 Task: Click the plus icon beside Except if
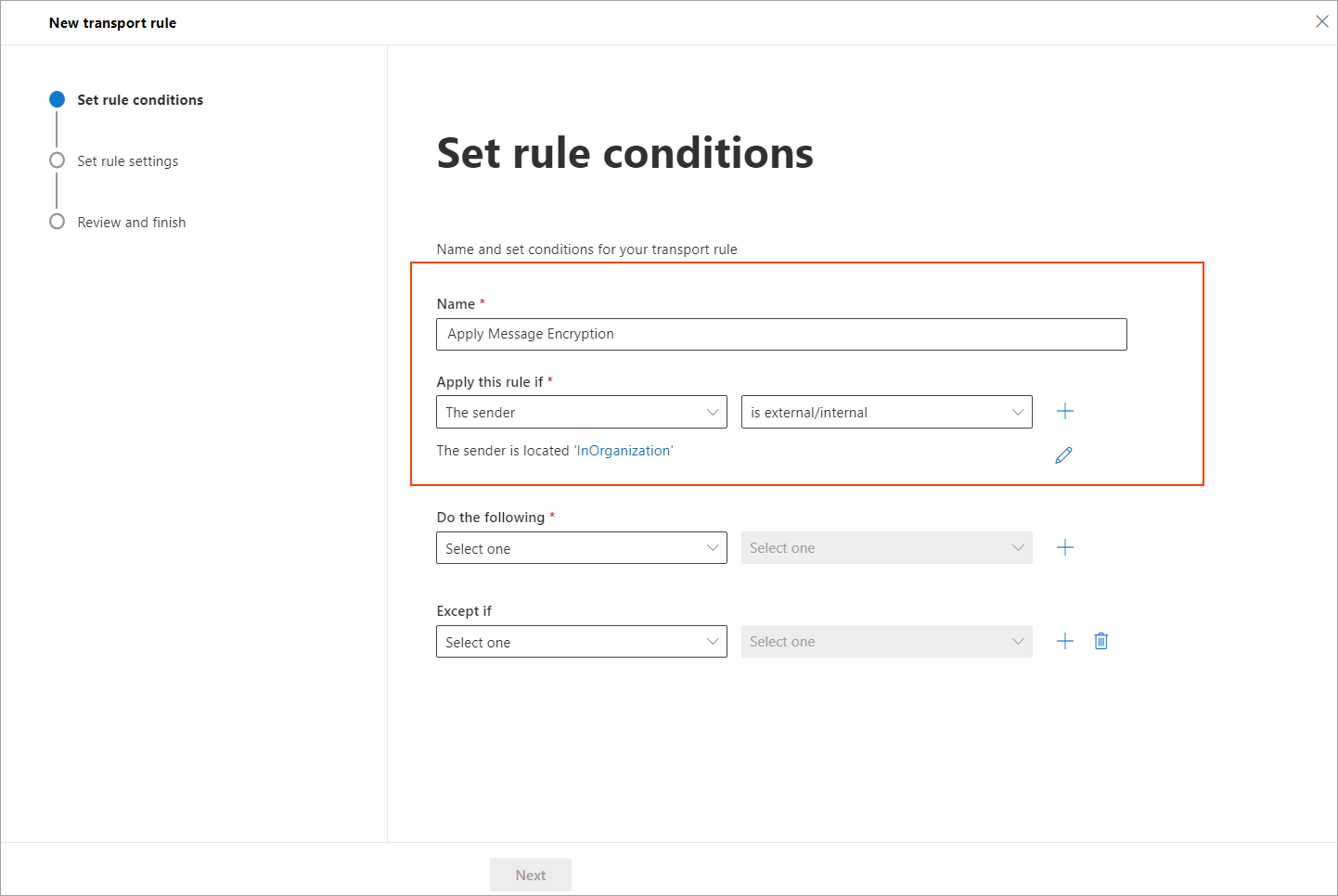point(1064,641)
